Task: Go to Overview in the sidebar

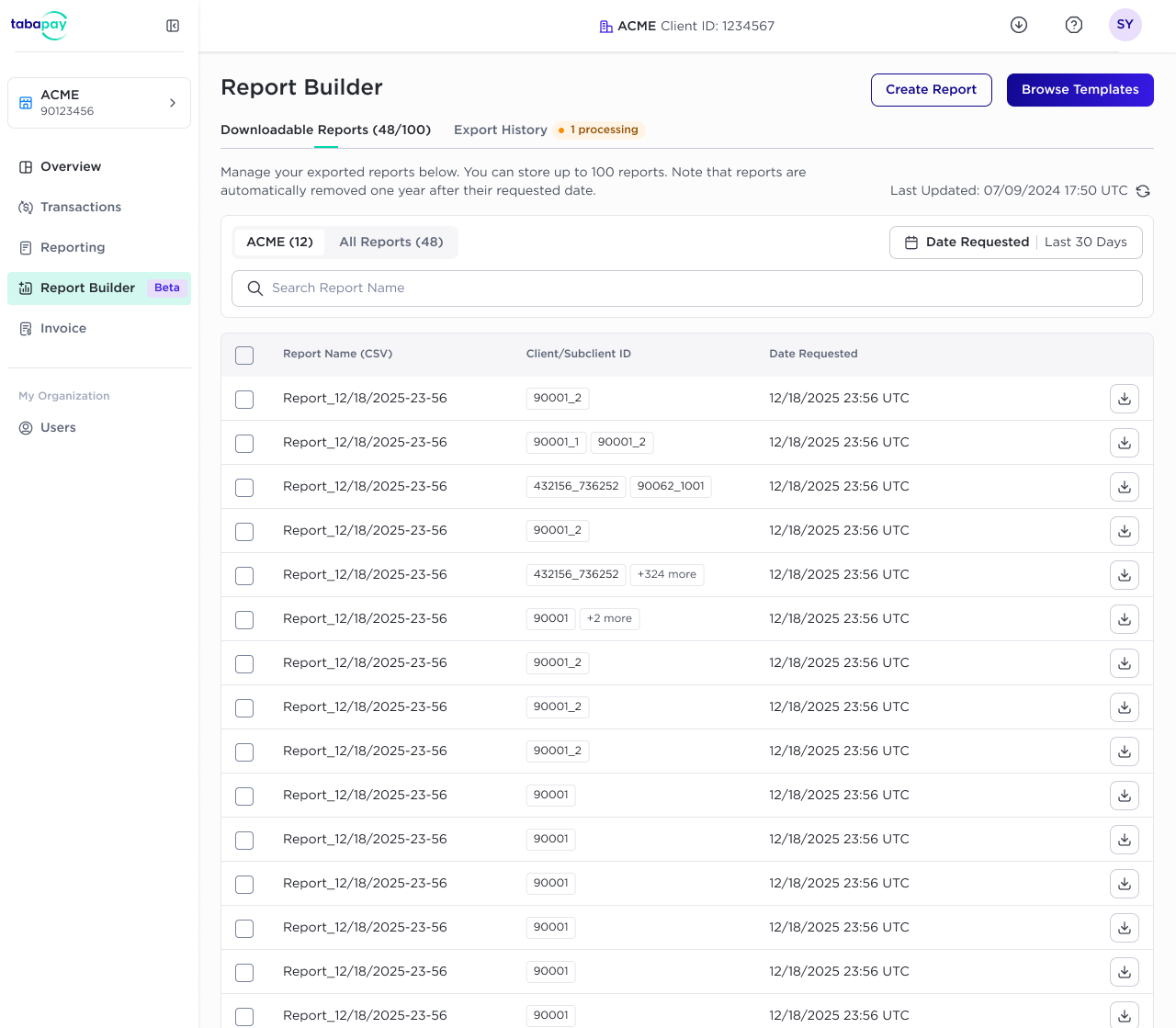Action: point(99,167)
